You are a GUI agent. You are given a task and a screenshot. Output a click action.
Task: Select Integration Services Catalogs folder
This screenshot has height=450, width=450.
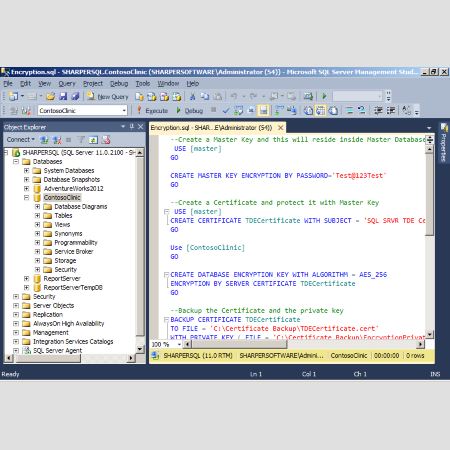pos(73,342)
